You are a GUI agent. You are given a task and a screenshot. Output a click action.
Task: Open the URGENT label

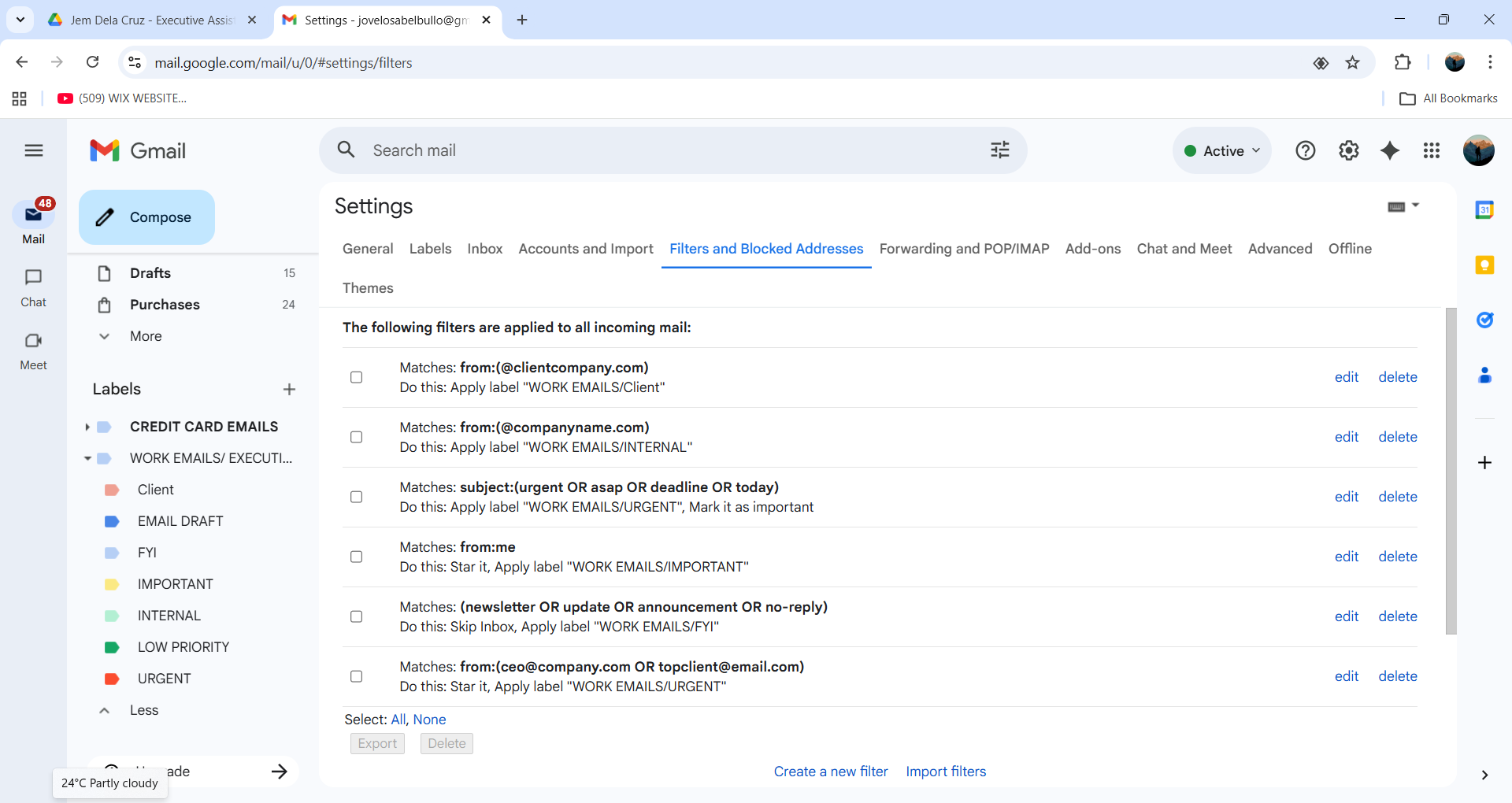point(164,679)
